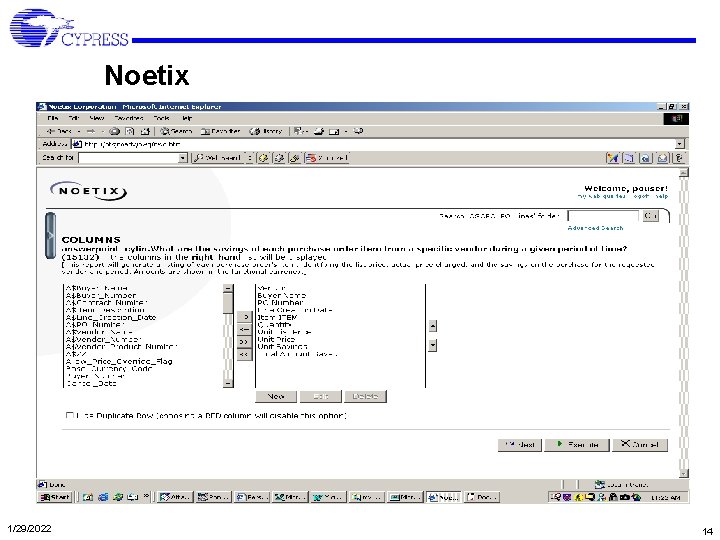
Task: Click the up arrow of the left list scrollbar
Action: pyautogui.click(x=228, y=288)
